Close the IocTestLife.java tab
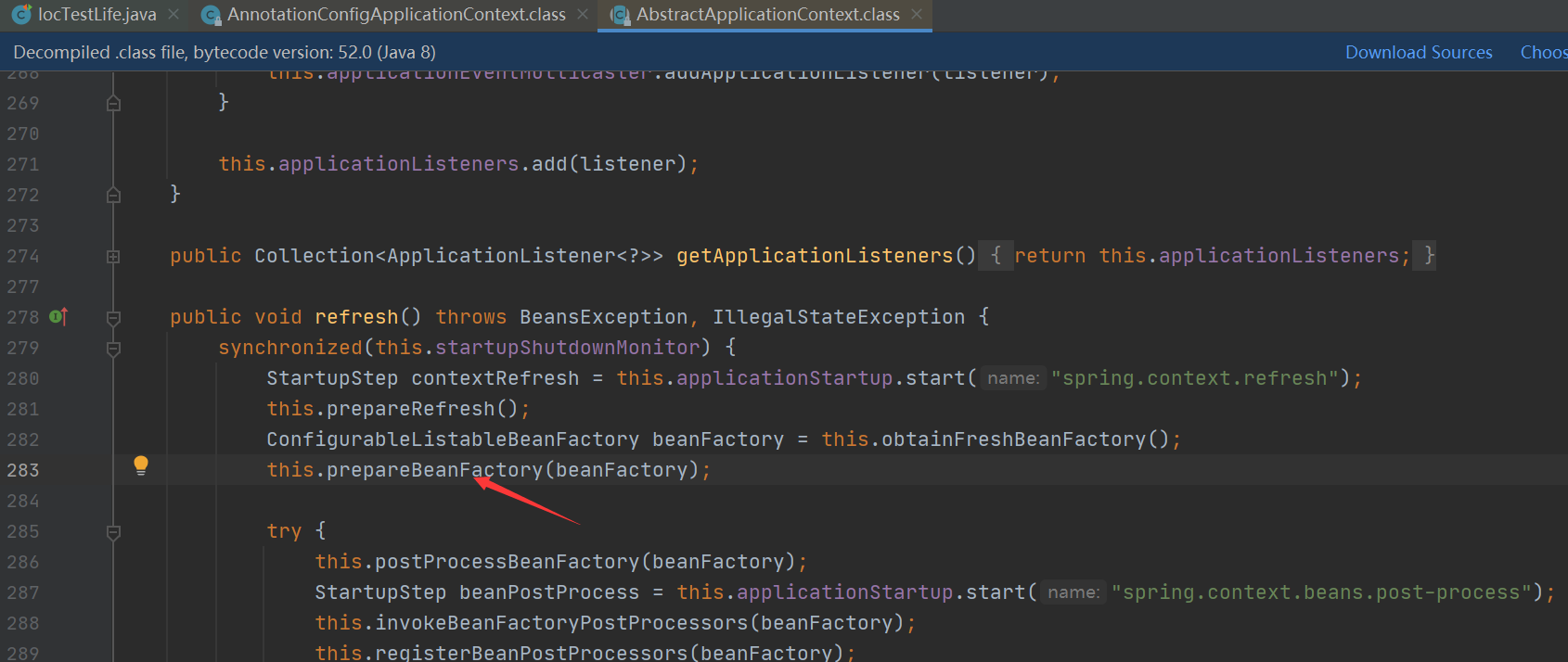This screenshot has height=662, width=1568. click(x=174, y=15)
